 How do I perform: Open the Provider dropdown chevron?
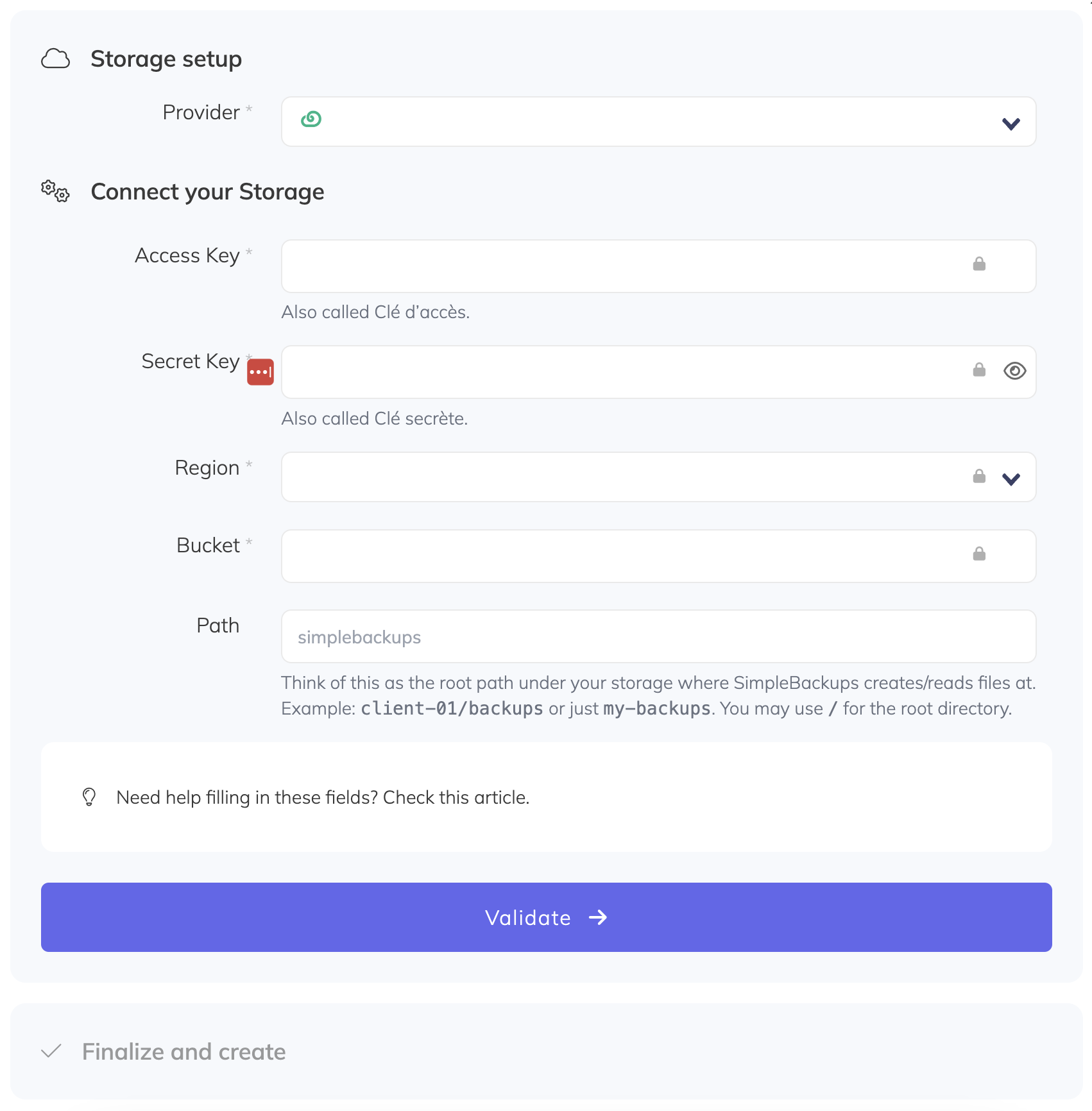click(1011, 123)
